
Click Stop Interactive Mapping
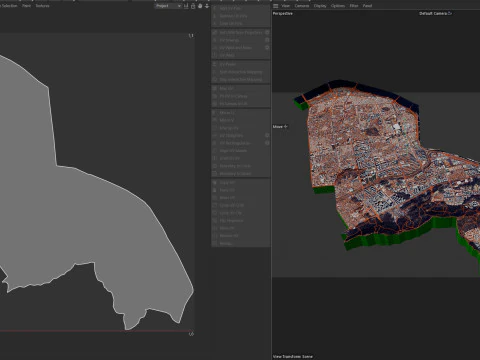point(241,80)
